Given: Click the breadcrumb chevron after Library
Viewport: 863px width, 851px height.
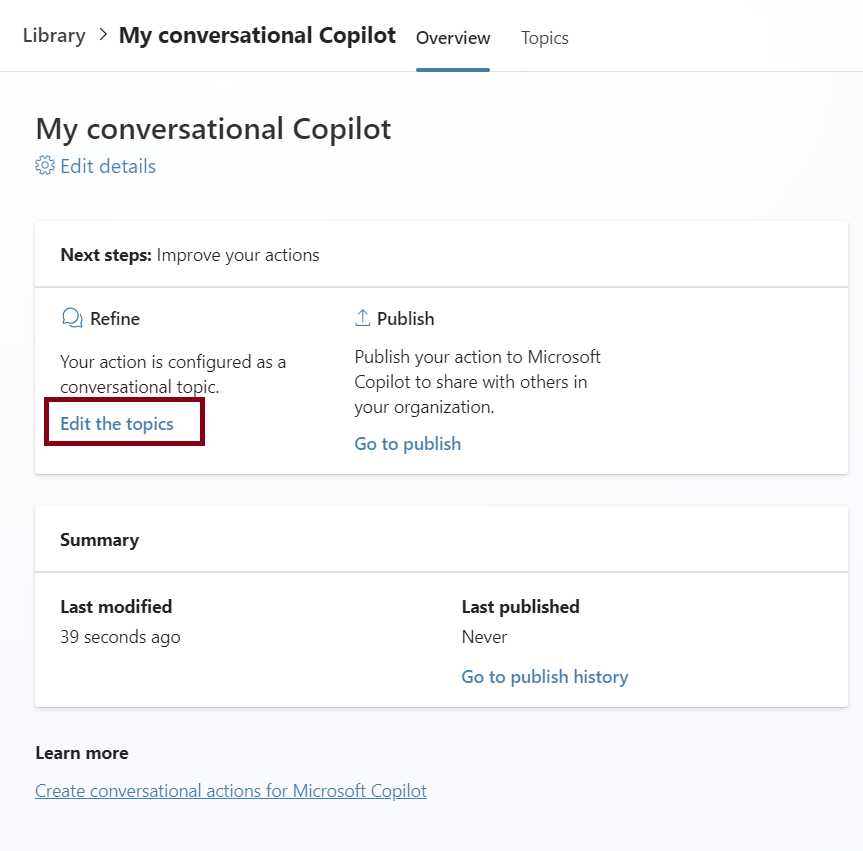Looking at the screenshot, I should (x=102, y=36).
